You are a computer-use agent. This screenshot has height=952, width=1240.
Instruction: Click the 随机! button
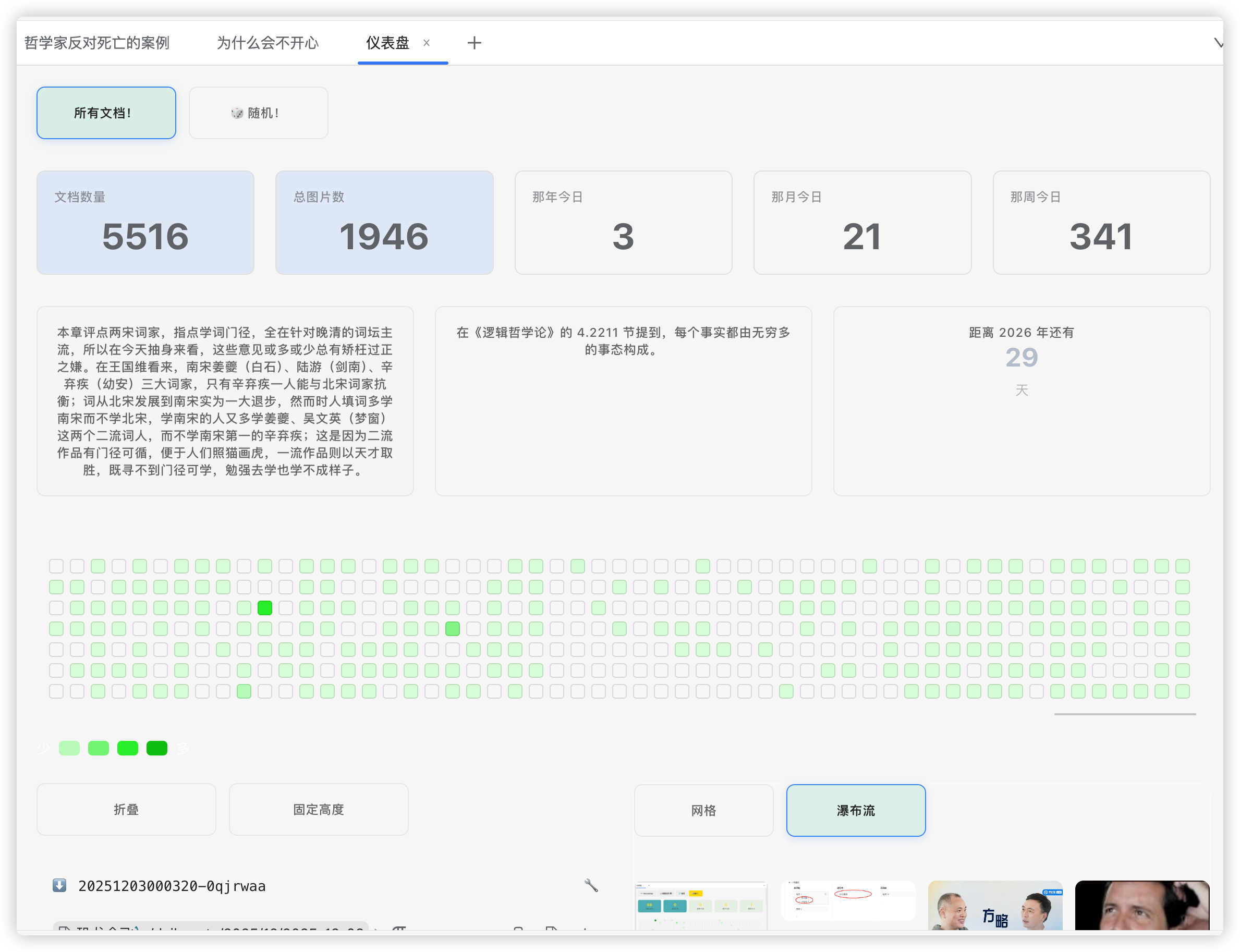(259, 113)
